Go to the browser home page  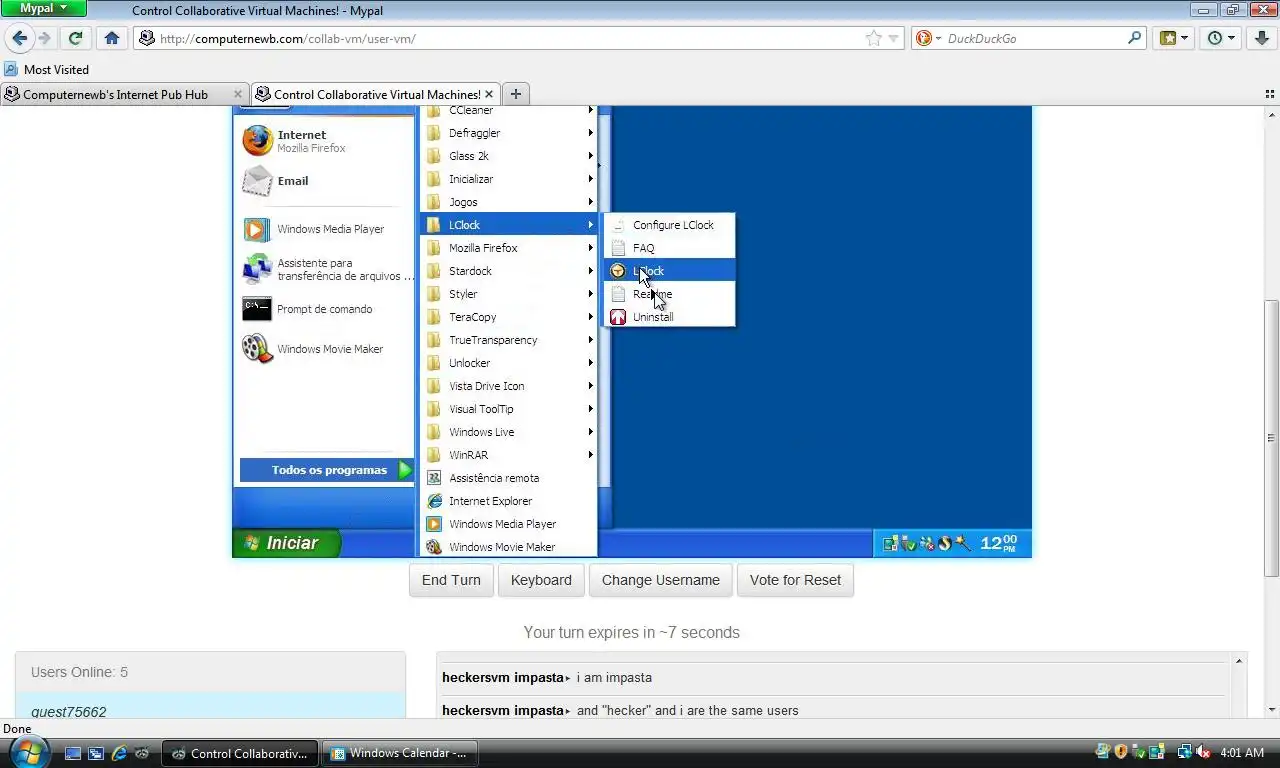tap(112, 38)
